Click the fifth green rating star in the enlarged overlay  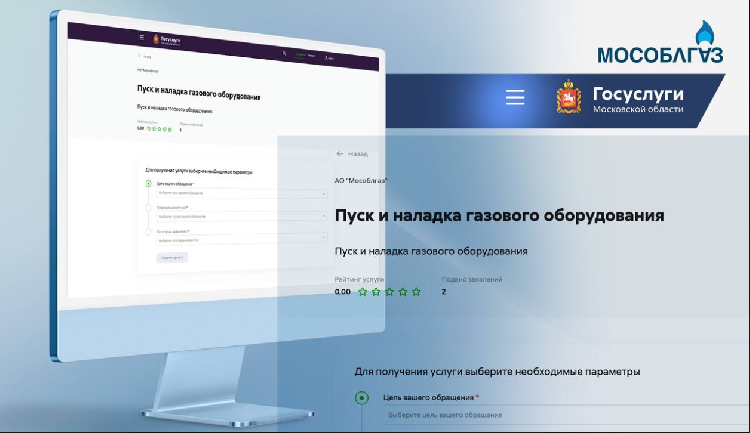click(x=416, y=292)
